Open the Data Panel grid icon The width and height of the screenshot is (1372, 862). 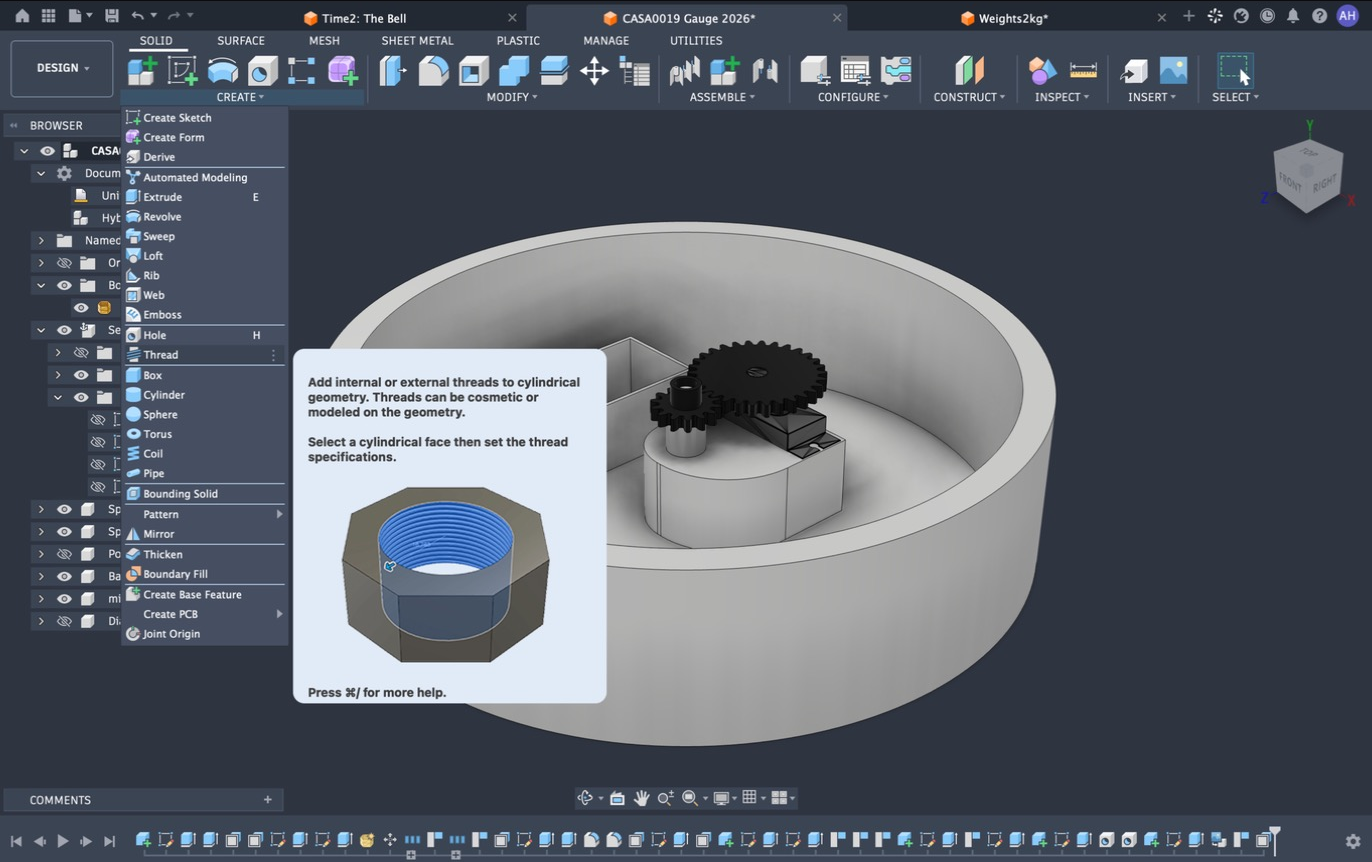click(x=48, y=16)
